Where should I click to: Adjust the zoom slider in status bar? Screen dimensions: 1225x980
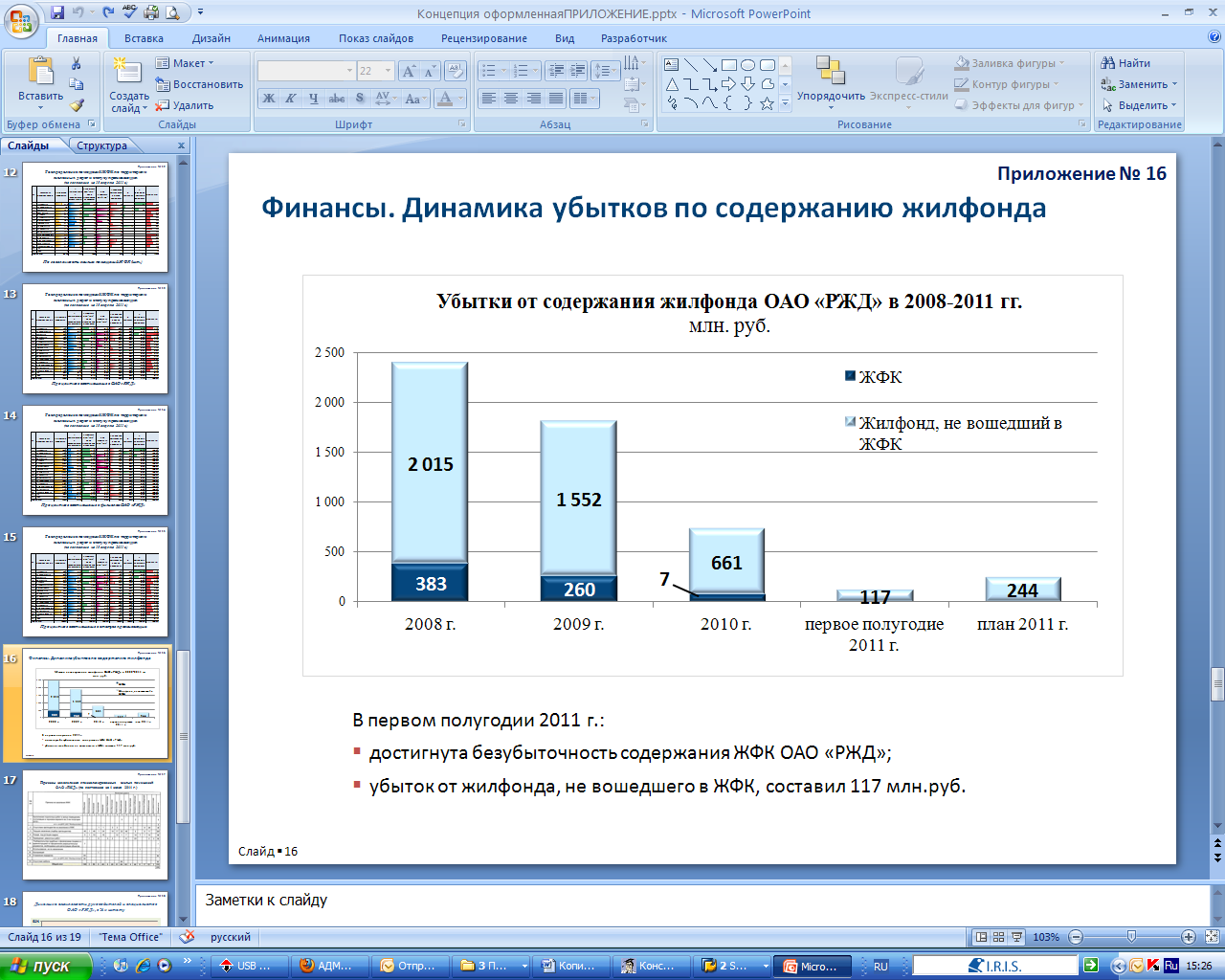click(x=1131, y=937)
